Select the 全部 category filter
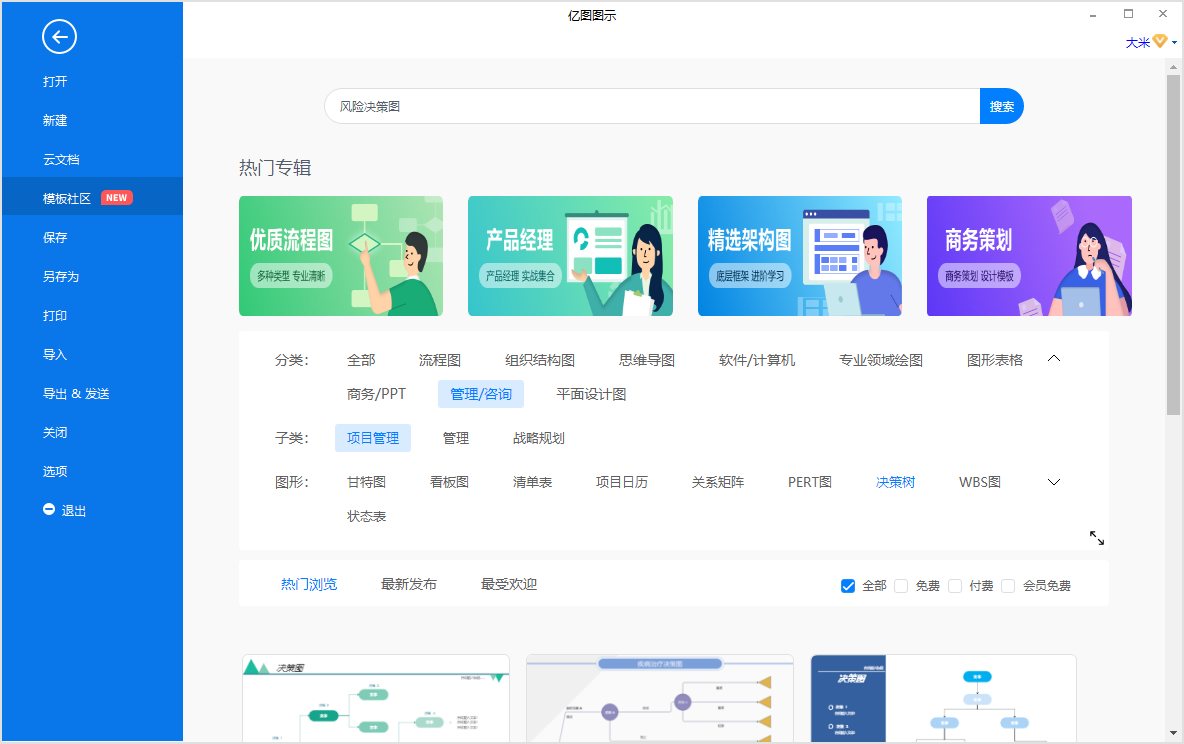 click(x=361, y=360)
